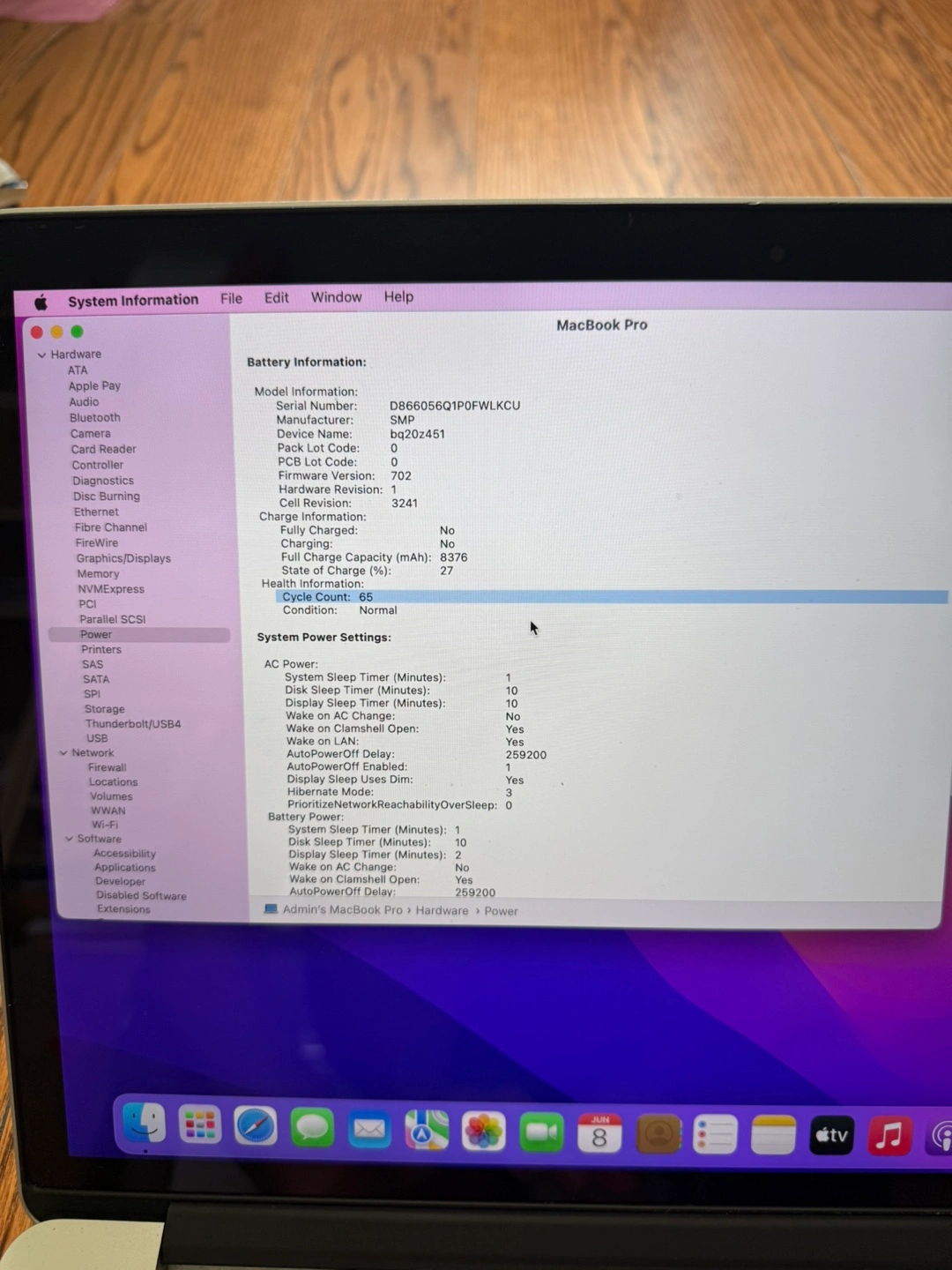Select FireWire in the sidebar

96,543
